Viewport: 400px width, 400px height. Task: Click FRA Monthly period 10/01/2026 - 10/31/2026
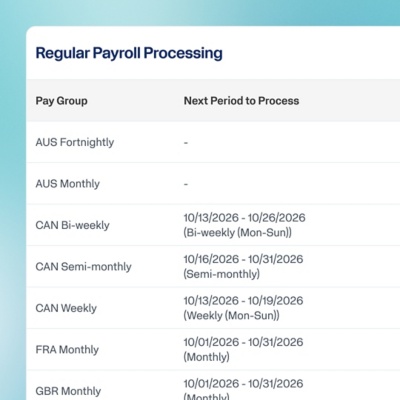pyautogui.click(x=243, y=342)
